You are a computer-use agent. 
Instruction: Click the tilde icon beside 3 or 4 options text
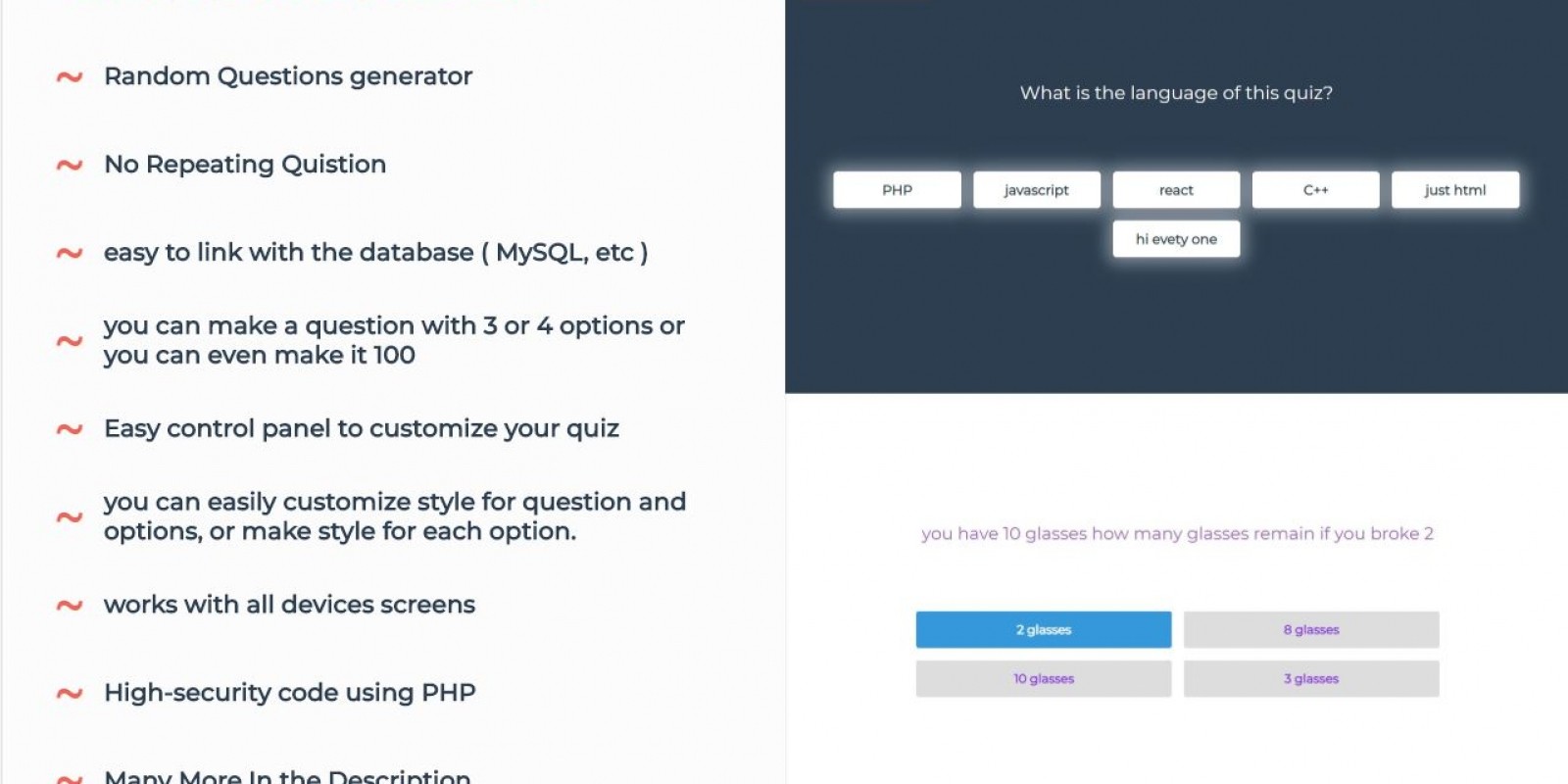click(69, 341)
